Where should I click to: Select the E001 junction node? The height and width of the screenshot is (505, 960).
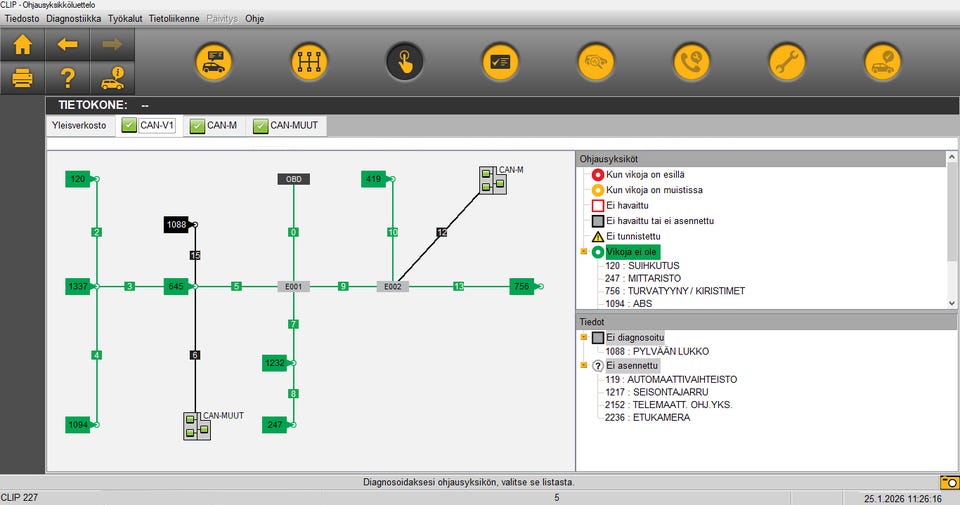[x=293, y=286]
